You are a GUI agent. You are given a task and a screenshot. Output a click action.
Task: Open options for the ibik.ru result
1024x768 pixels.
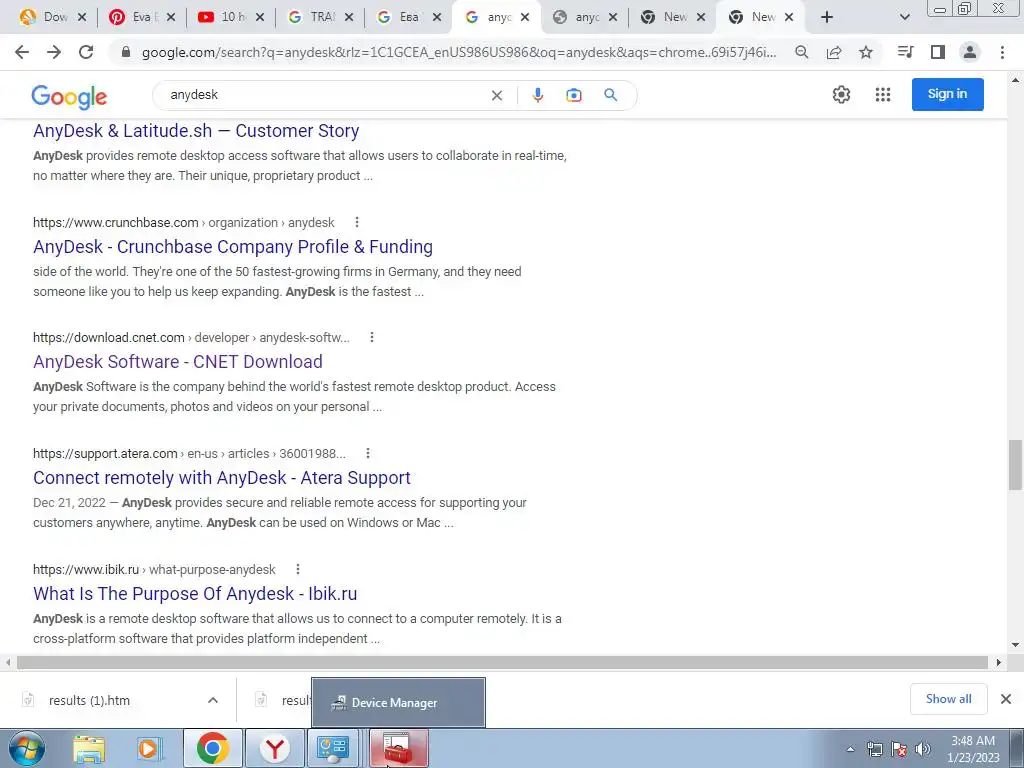pos(298,569)
